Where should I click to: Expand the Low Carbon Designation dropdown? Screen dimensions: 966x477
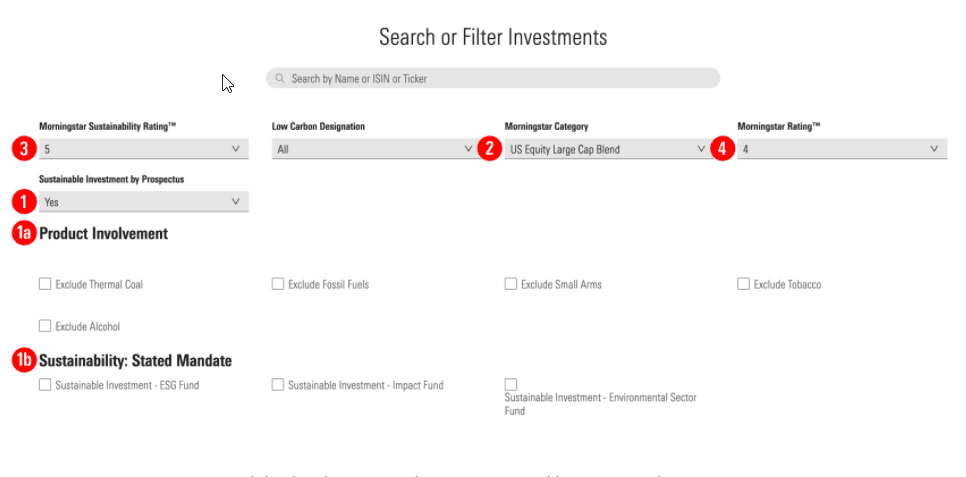pos(375,149)
